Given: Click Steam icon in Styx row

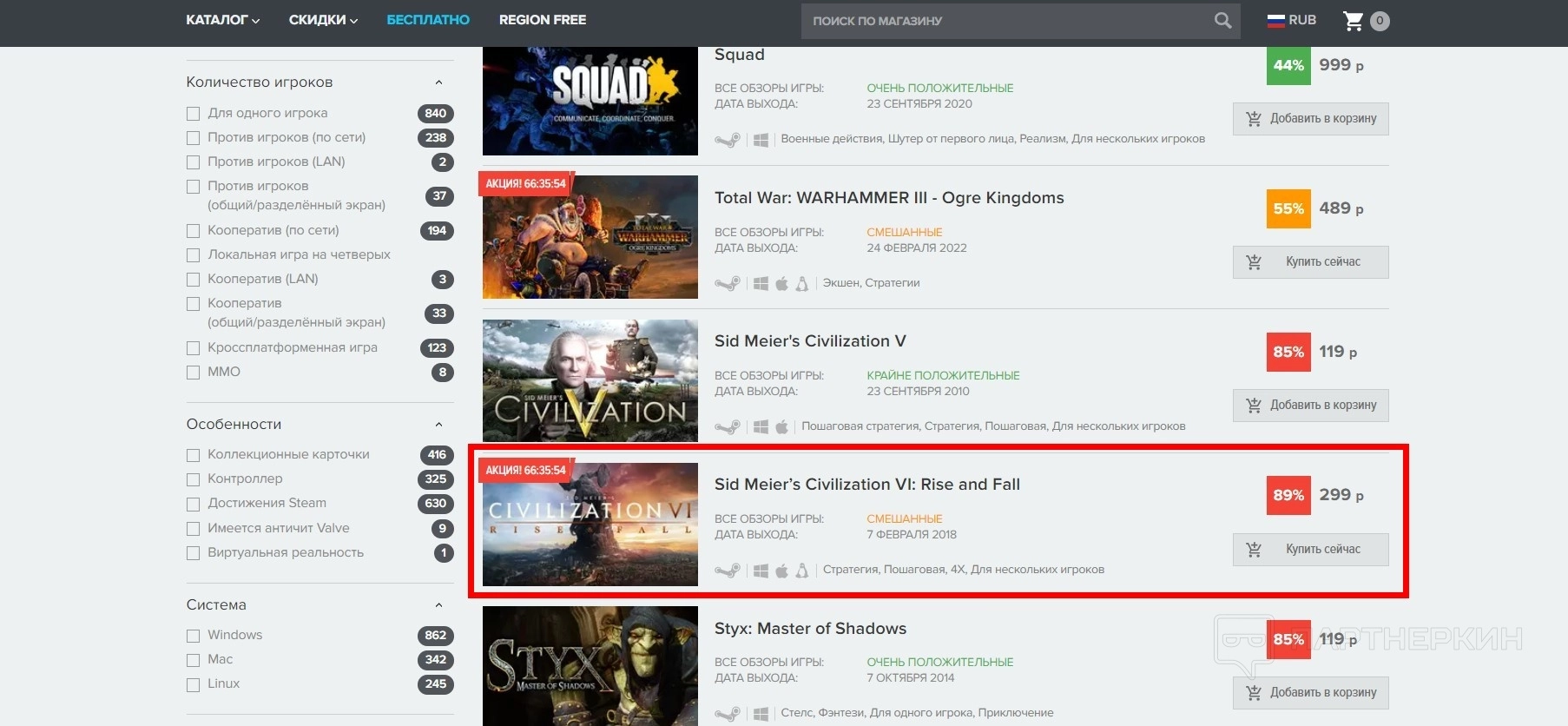Looking at the screenshot, I should pos(728,714).
